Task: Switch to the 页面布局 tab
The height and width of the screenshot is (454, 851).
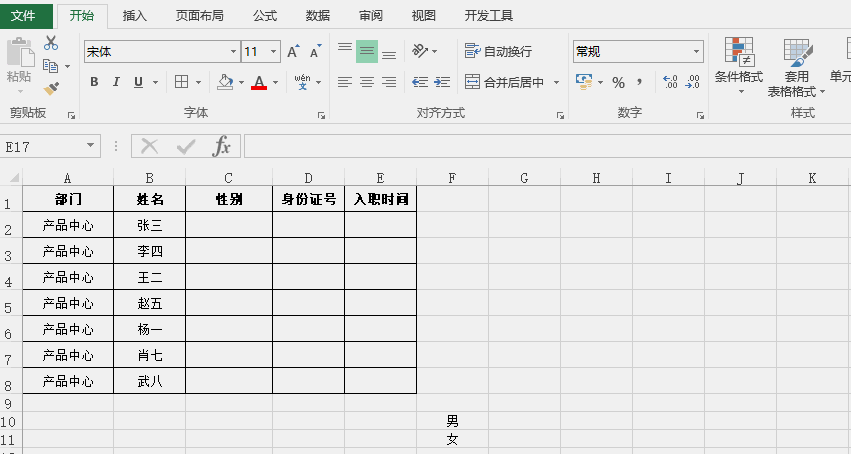Action: [200, 16]
